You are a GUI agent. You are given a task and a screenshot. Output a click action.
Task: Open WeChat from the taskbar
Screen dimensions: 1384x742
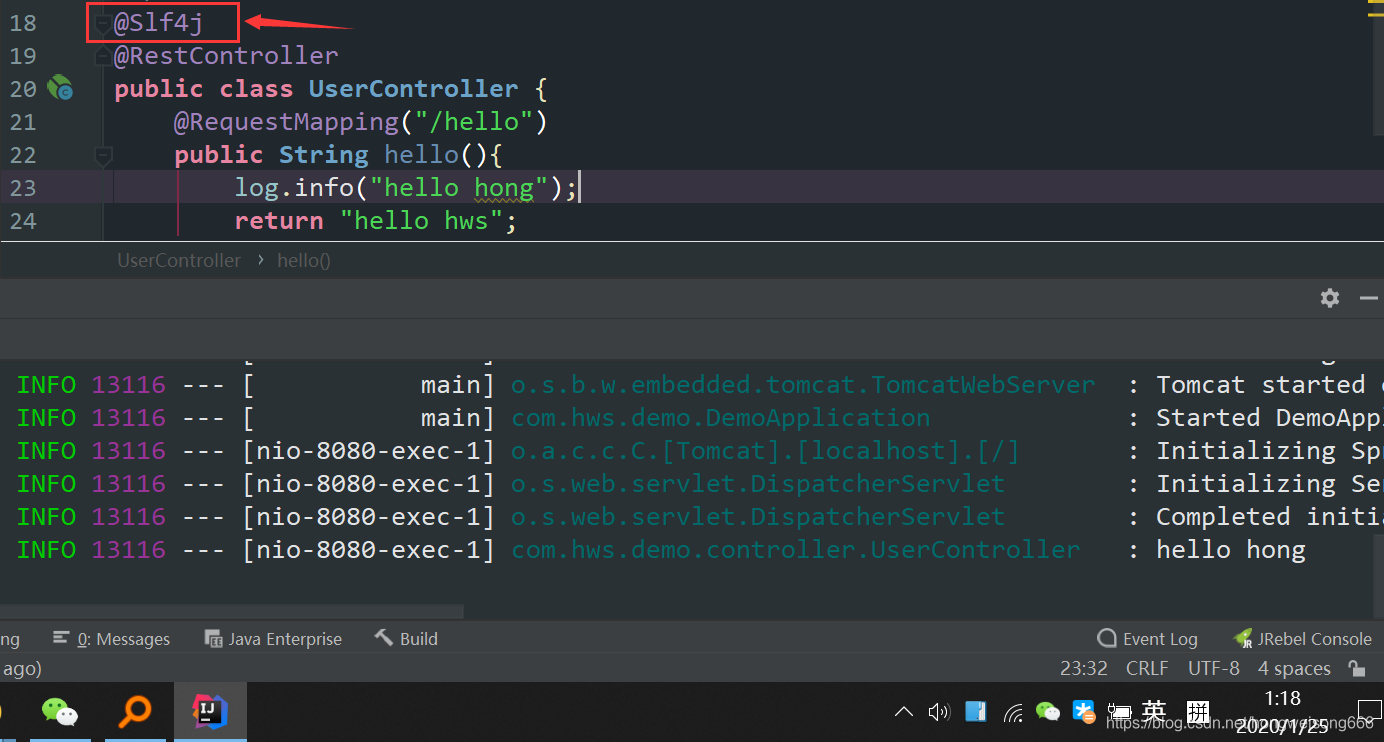coord(60,712)
